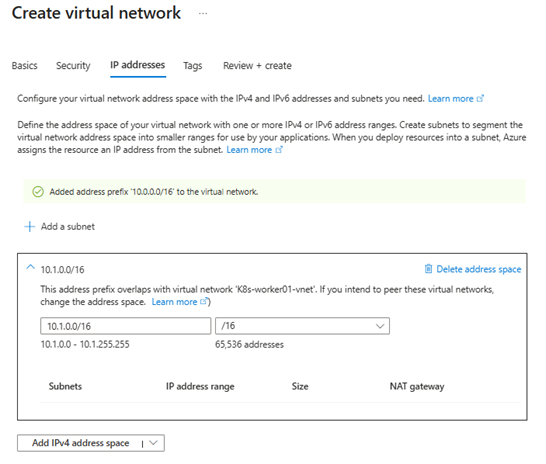Click external link icon after first Learn more

click(480, 99)
